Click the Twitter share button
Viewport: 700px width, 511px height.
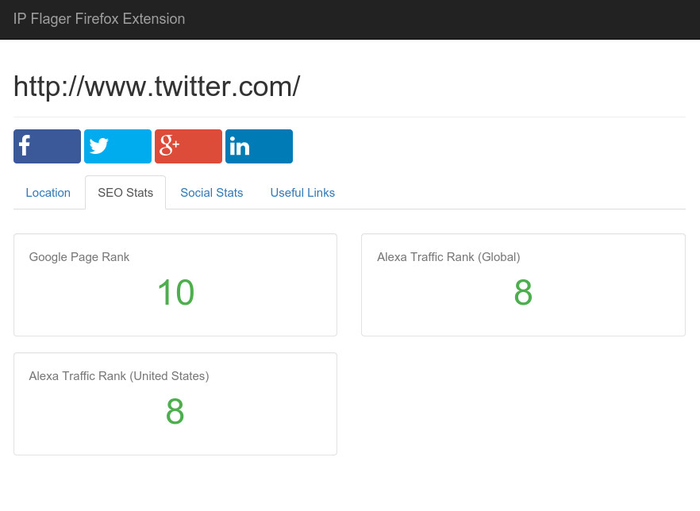(x=117, y=146)
